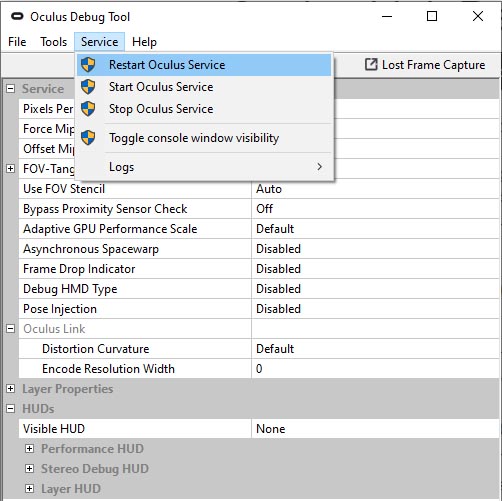The width and height of the screenshot is (502, 501).
Task: Open the File menu
Action: point(17,42)
